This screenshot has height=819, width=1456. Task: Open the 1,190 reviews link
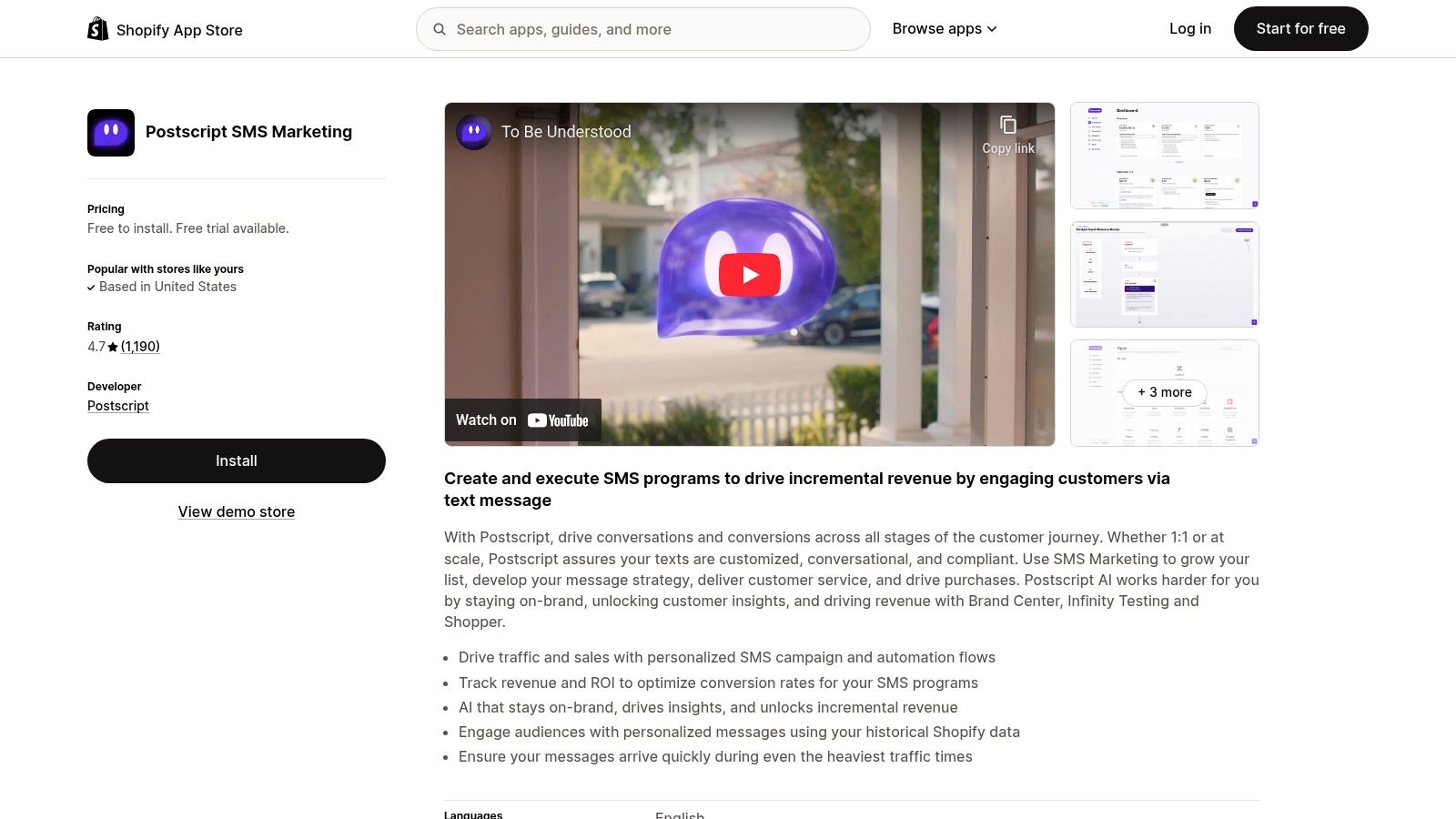coord(140,347)
